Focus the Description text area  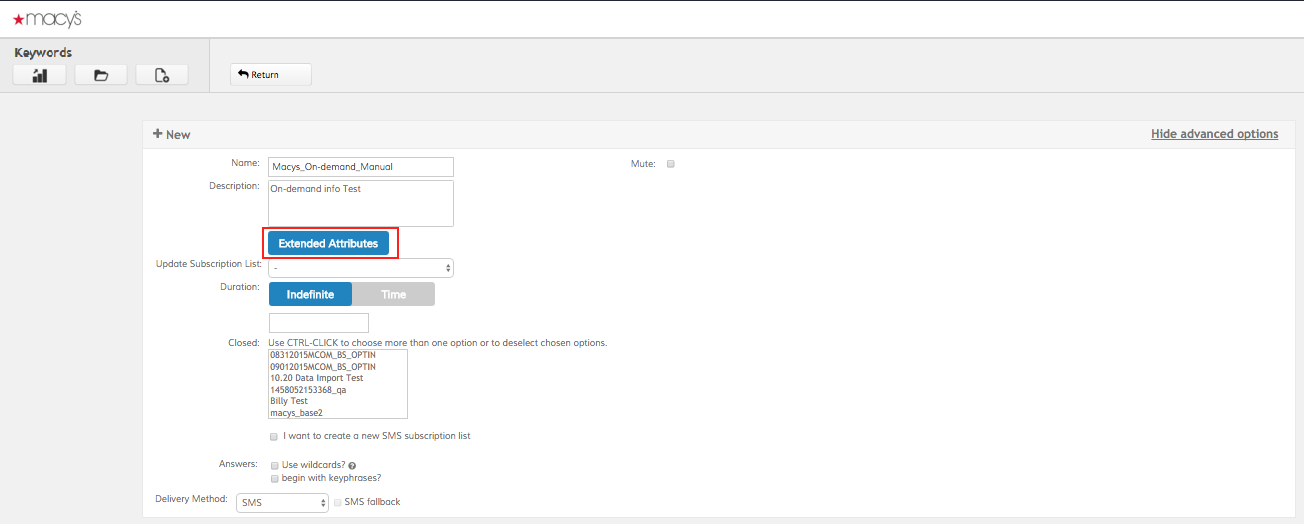pos(360,203)
